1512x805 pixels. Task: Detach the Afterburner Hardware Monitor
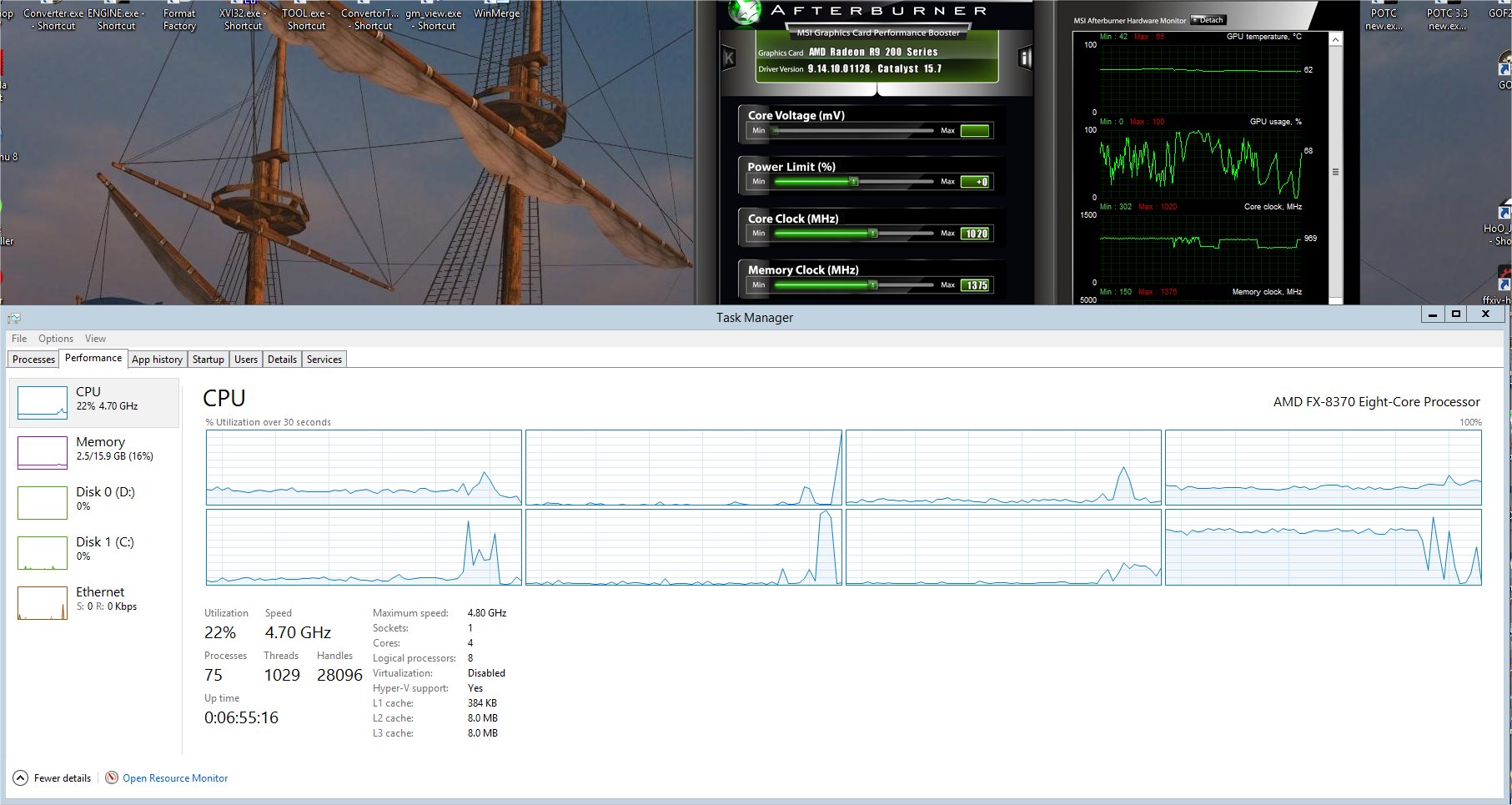point(1208,20)
